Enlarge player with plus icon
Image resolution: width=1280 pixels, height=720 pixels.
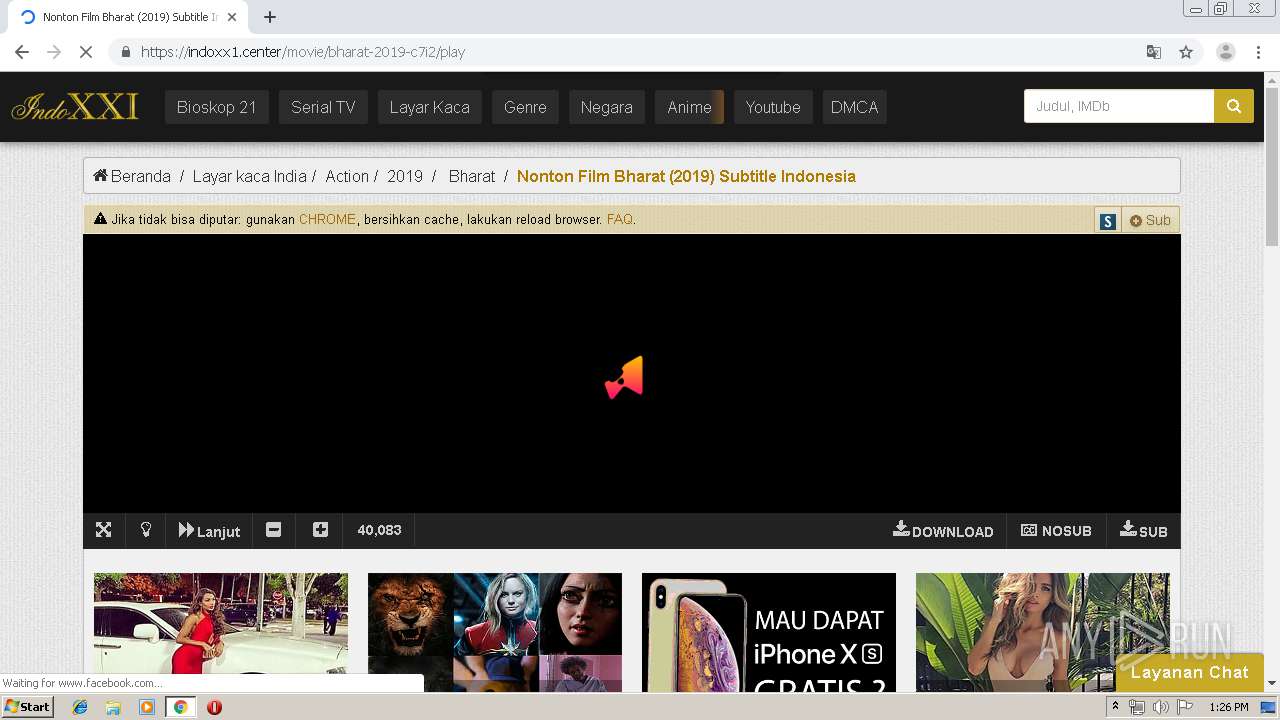320,530
